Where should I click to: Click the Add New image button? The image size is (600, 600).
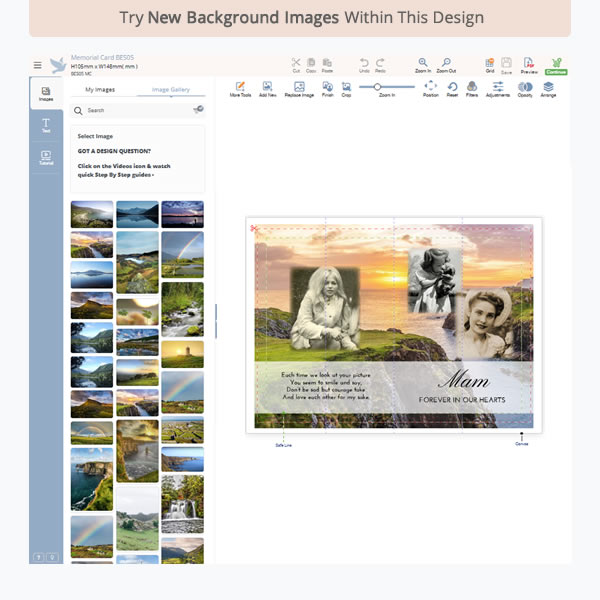click(x=268, y=88)
